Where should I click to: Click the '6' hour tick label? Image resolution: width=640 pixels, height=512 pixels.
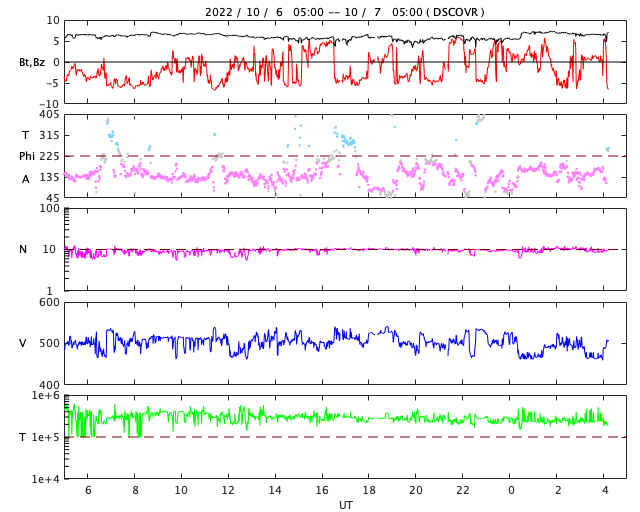tap(88, 490)
